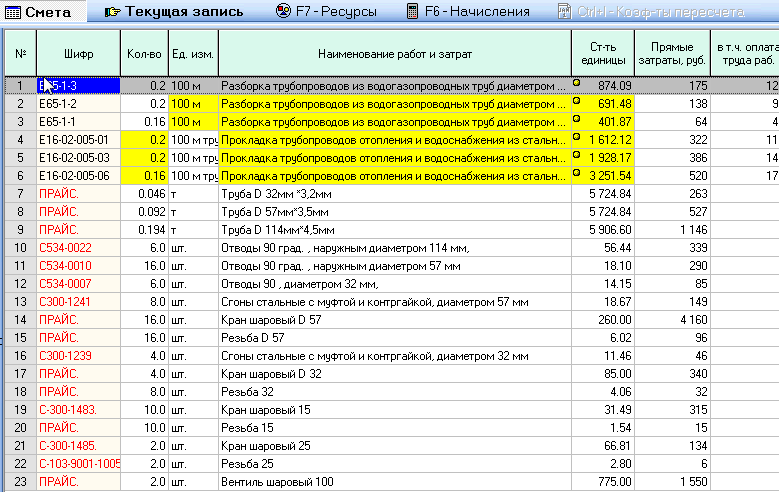This screenshot has height=492, width=779.
Task: Click code С534-0010
Action: pos(65,266)
